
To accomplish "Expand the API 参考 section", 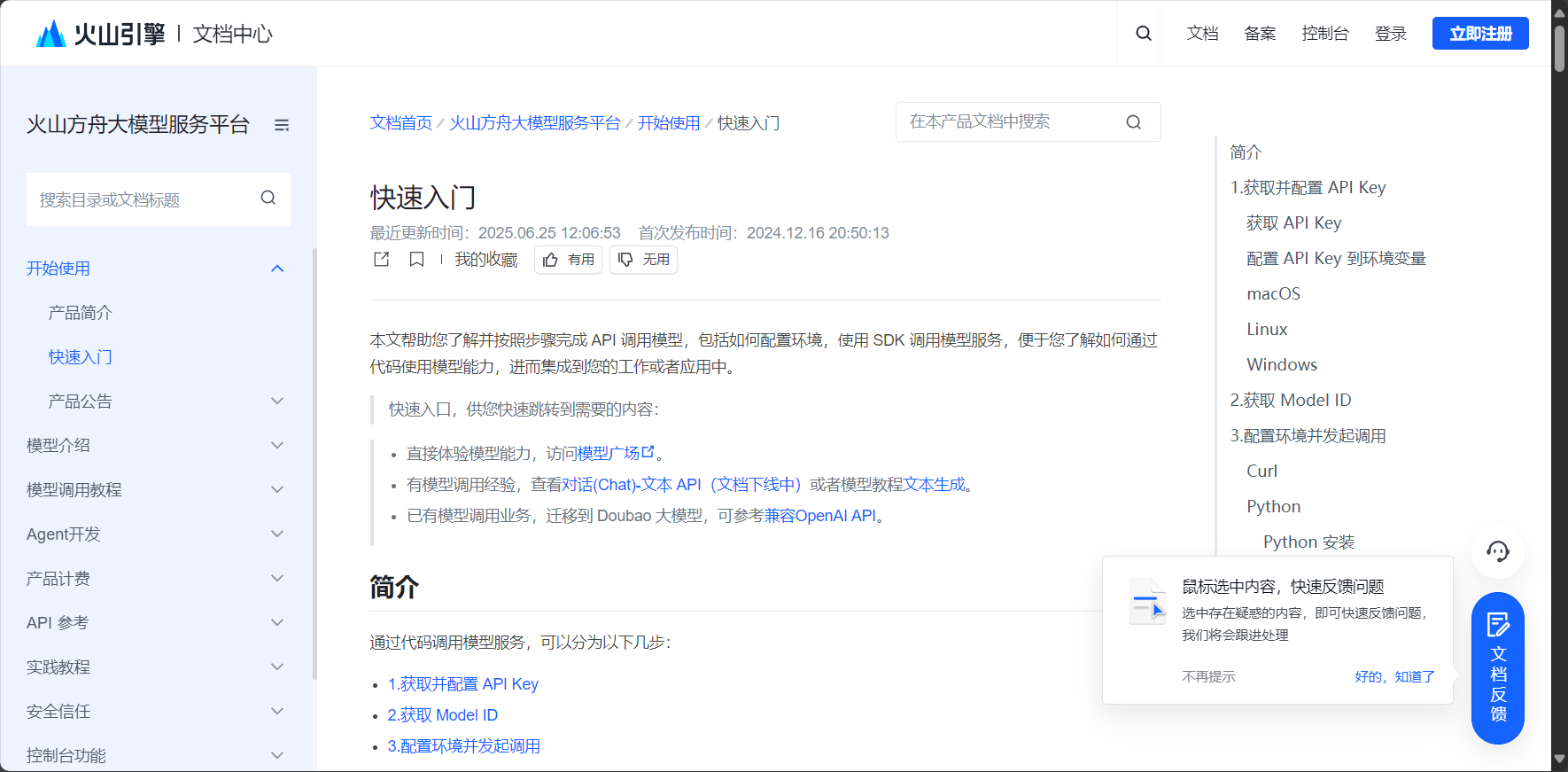I will tap(277, 623).
